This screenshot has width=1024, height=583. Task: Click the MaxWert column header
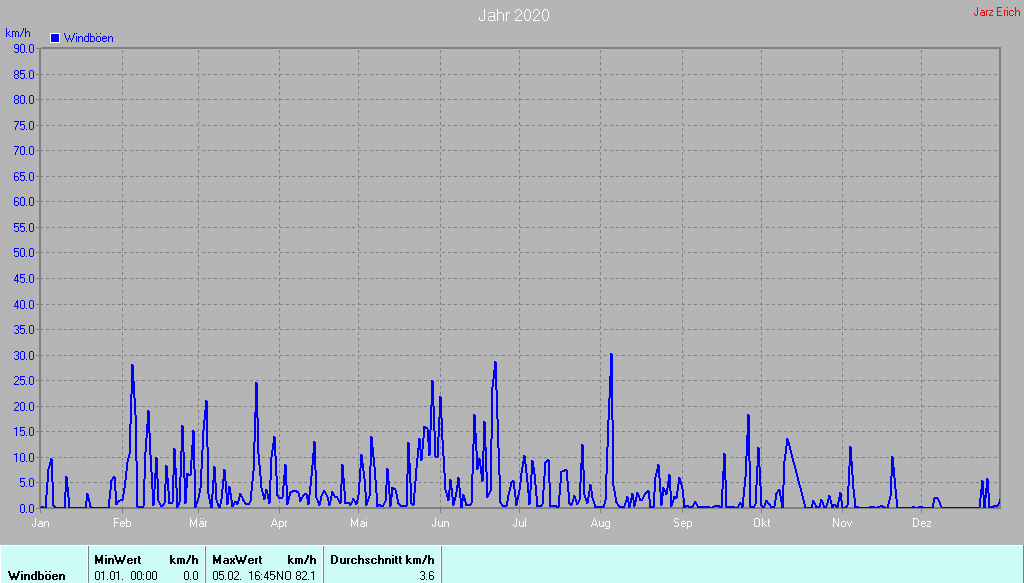click(x=237, y=559)
